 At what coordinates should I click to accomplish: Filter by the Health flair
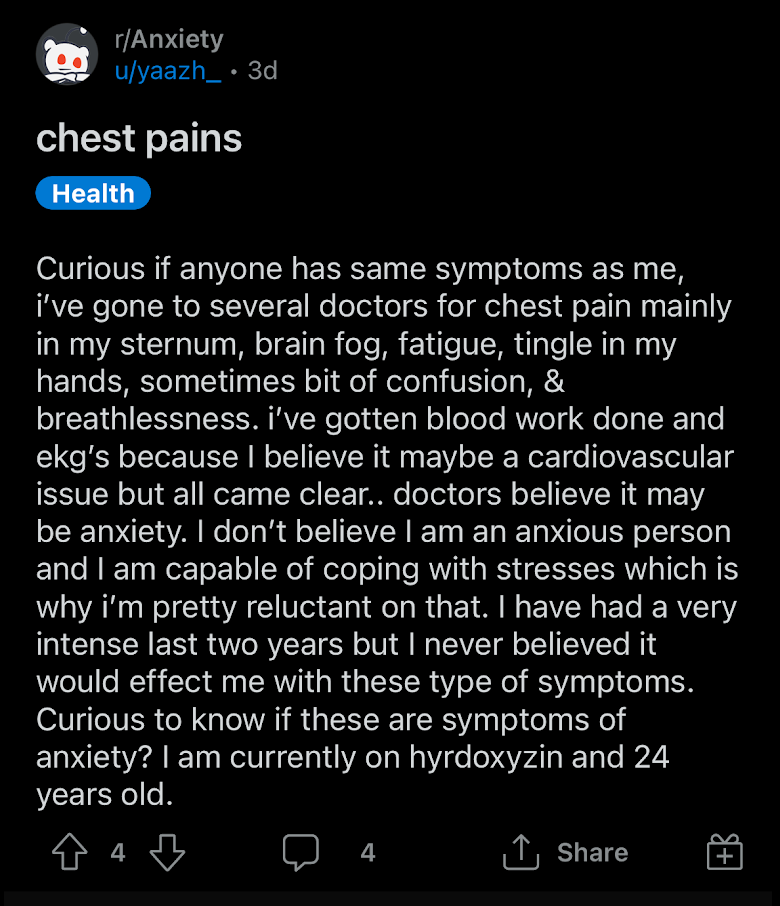pyautogui.click(x=93, y=193)
